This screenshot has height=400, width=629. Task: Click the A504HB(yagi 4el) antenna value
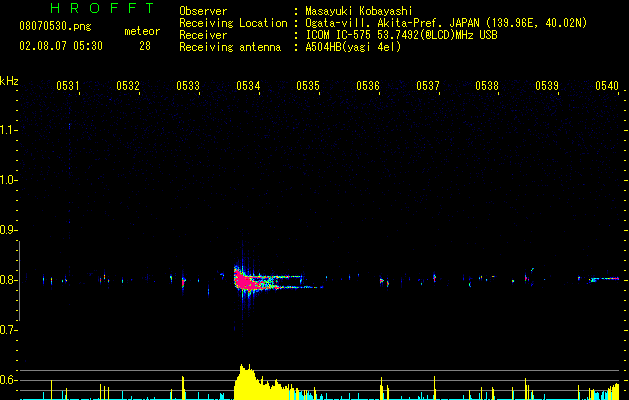pyautogui.click(x=353, y=47)
